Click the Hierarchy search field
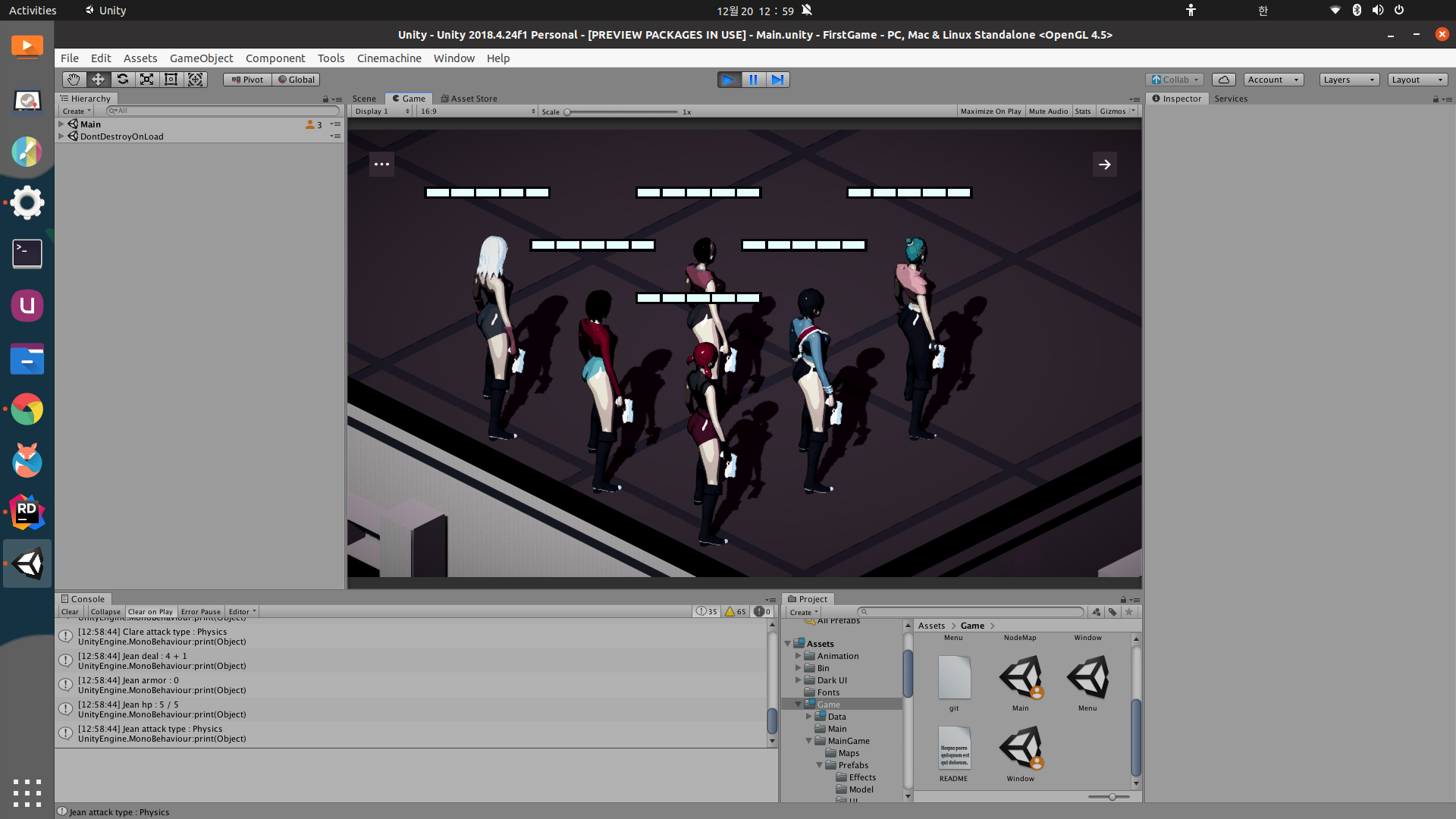Screen dimensions: 1456x819 (x=224, y=111)
